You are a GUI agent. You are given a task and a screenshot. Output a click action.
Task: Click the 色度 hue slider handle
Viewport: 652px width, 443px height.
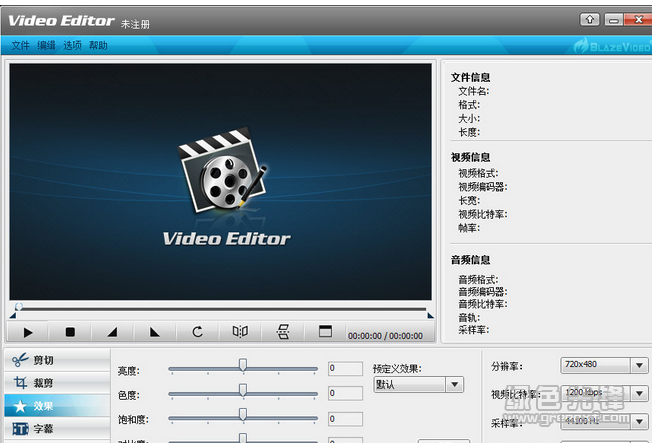(243, 390)
